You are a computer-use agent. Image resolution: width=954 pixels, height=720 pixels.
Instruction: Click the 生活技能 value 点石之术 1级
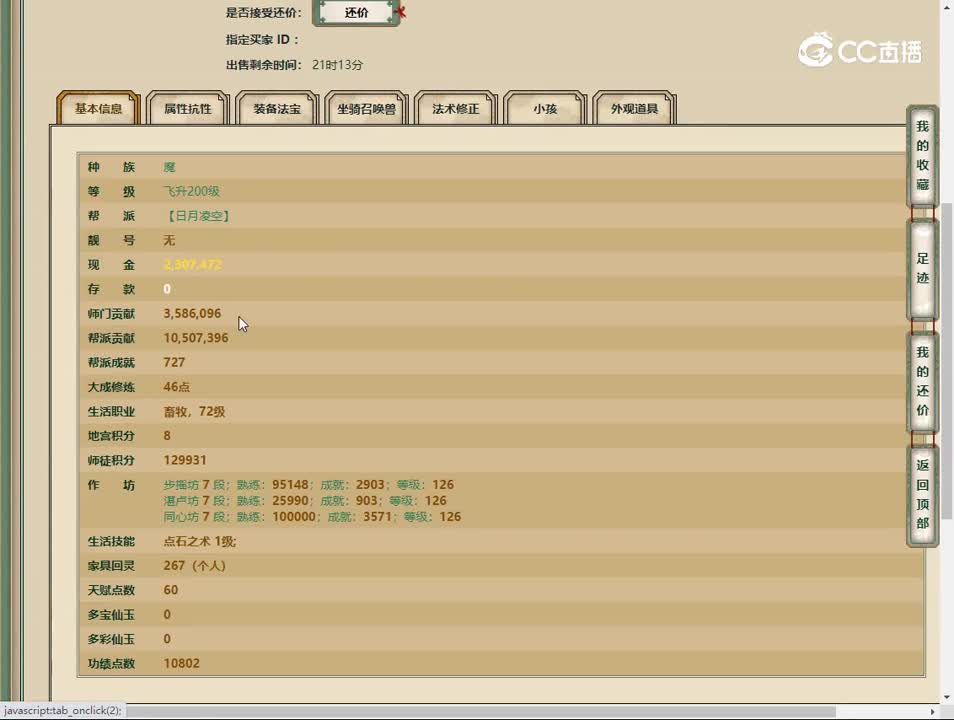[200, 541]
